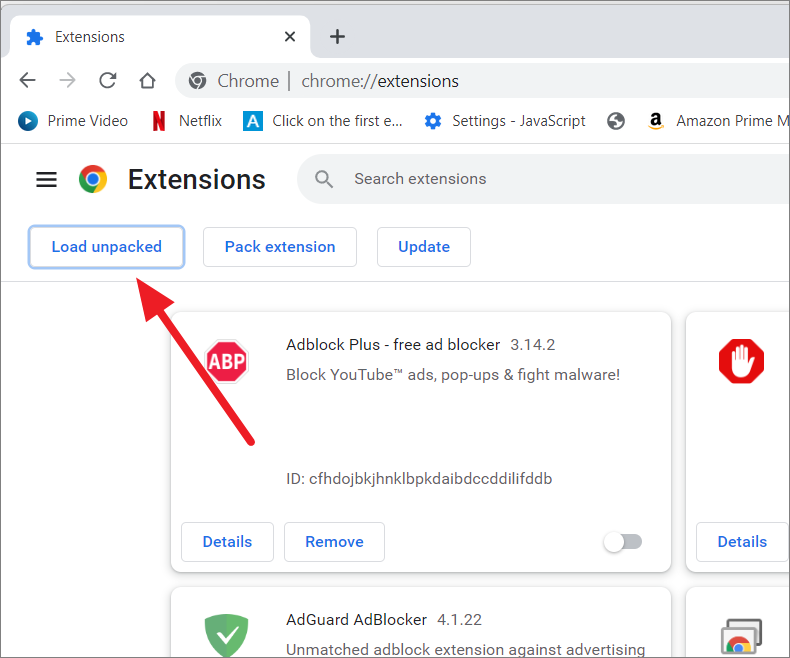Click the AdGuard green shield icon
The image size is (790, 658).
(227, 634)
